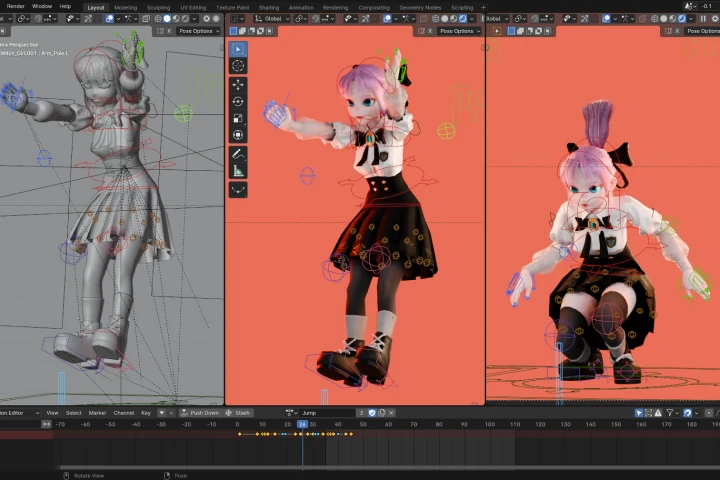Click the X mirror button in middle viewport
This screenshot has height=480, width=720.
(x=430, y=31)
